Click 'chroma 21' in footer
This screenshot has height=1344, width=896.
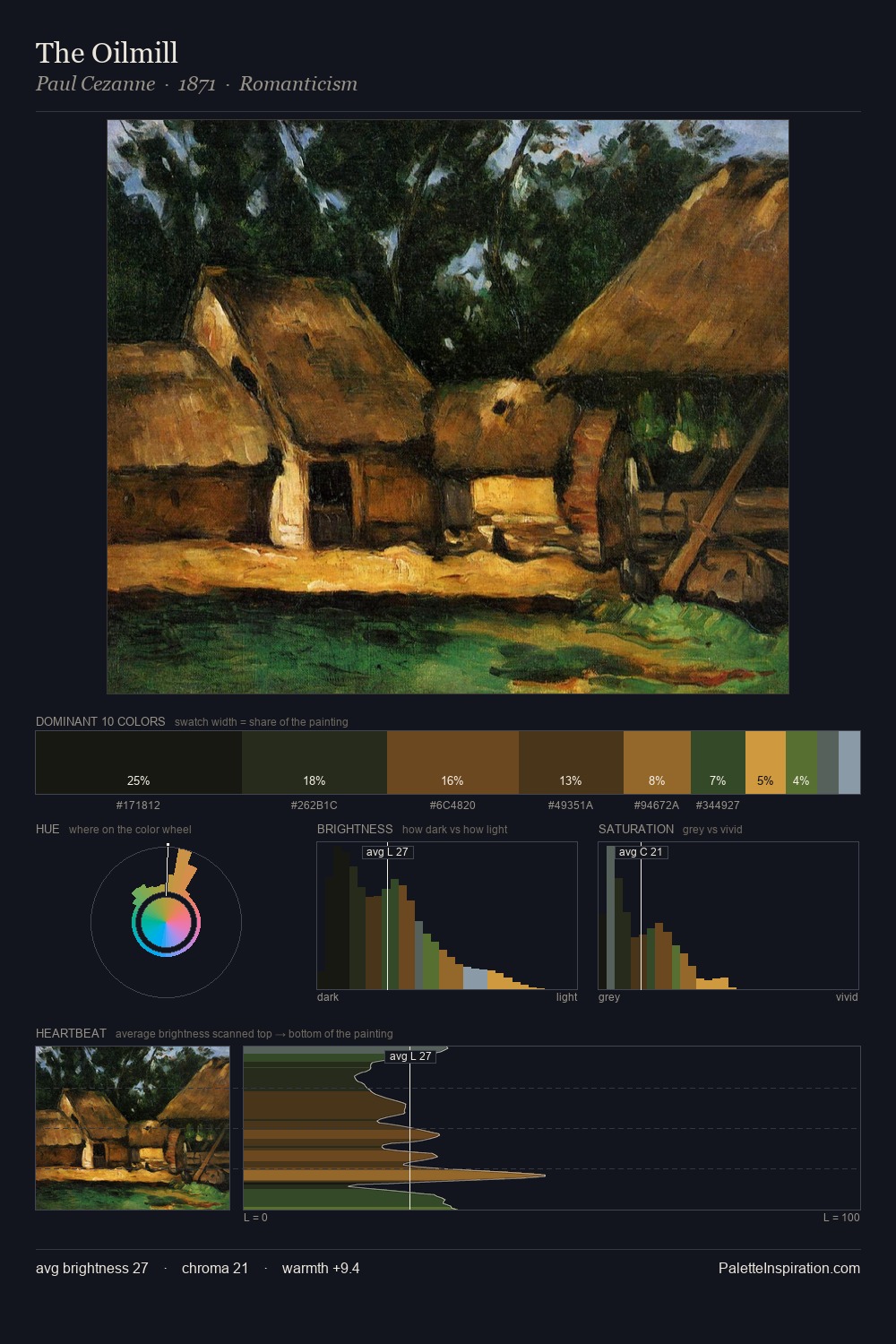215,1268
